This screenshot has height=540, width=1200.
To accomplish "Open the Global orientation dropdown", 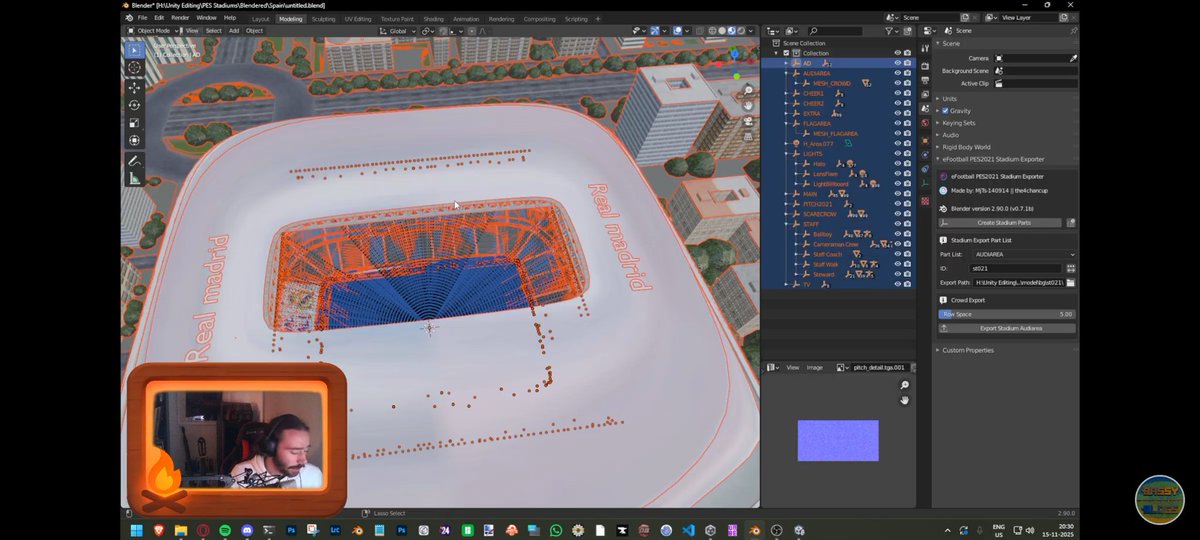I will (398, 31).
